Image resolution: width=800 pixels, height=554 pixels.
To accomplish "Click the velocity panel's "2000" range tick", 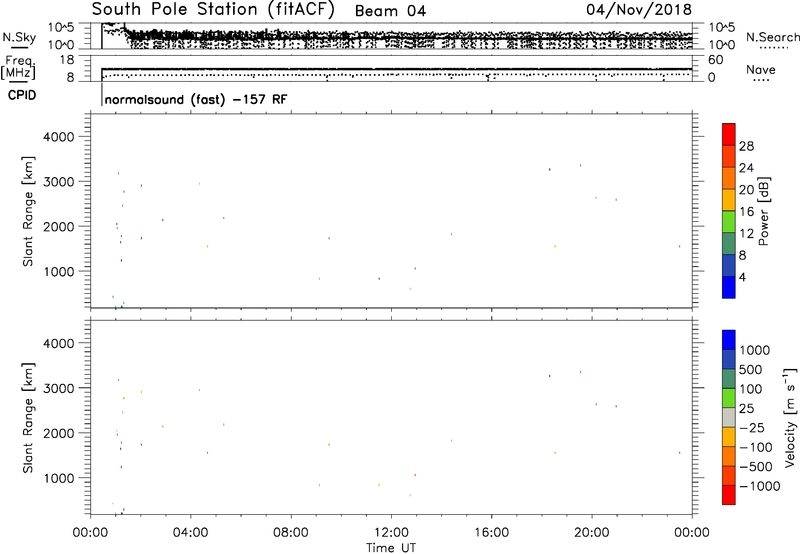I will pos(58,433).
